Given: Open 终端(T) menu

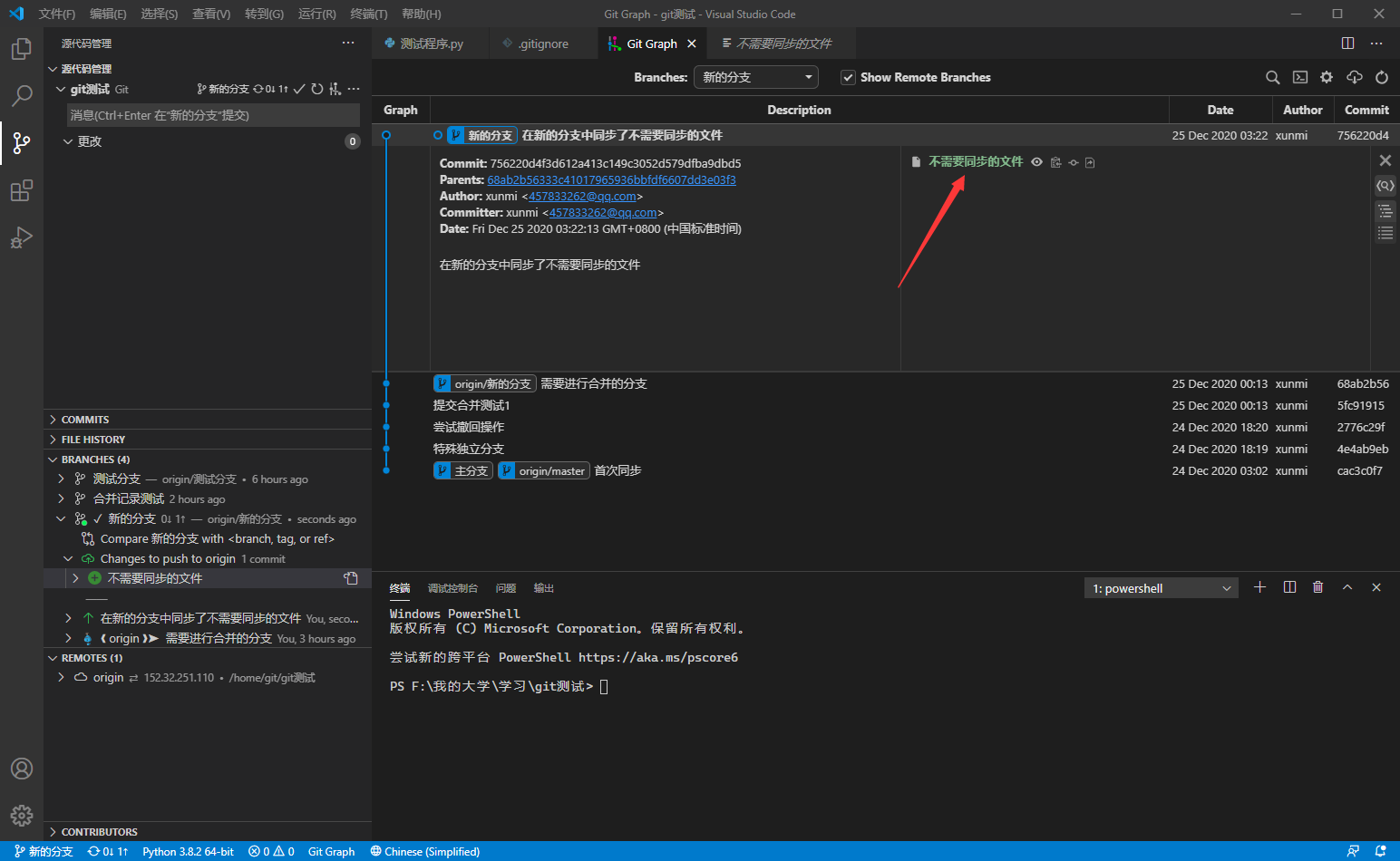Looking at the screenshot, I should pyautogui.click(x=369, y=14).
